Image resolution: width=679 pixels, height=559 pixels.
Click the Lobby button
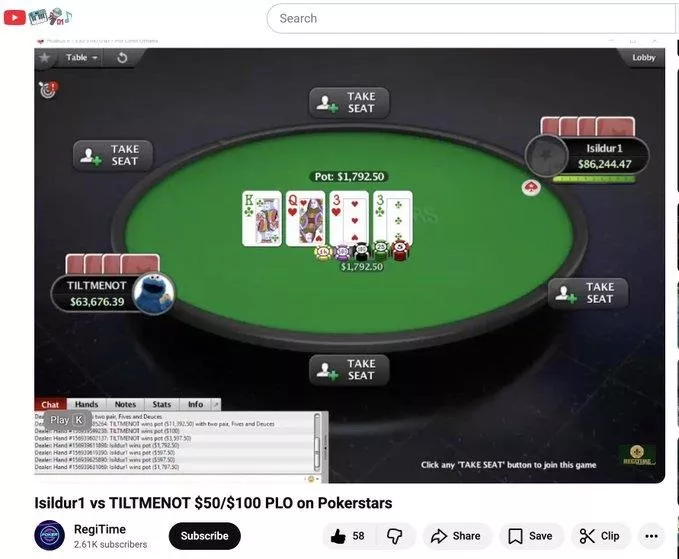(643, 58)
